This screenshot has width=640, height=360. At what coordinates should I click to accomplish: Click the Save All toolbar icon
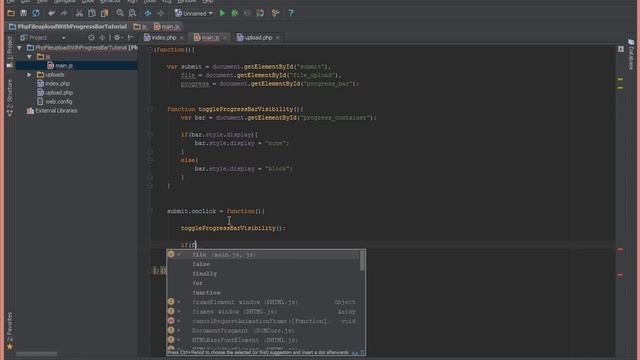point(24,13)
